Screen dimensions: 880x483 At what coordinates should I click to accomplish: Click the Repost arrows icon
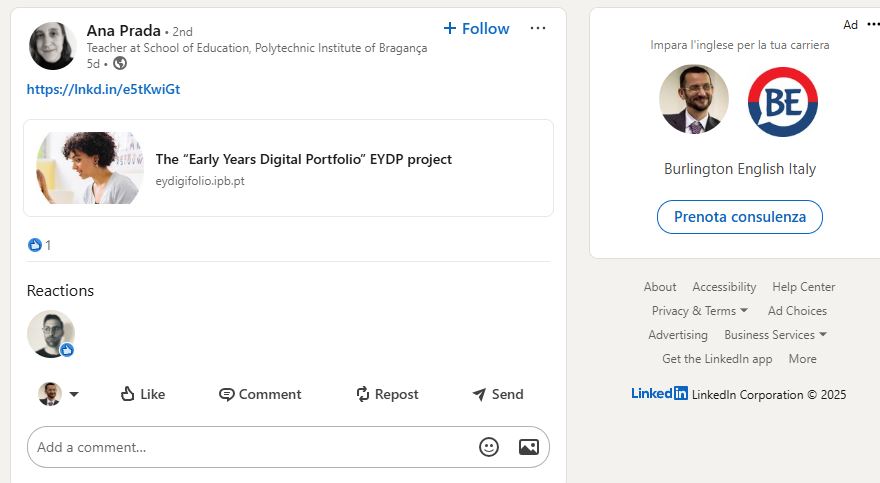tap(363, 394)
